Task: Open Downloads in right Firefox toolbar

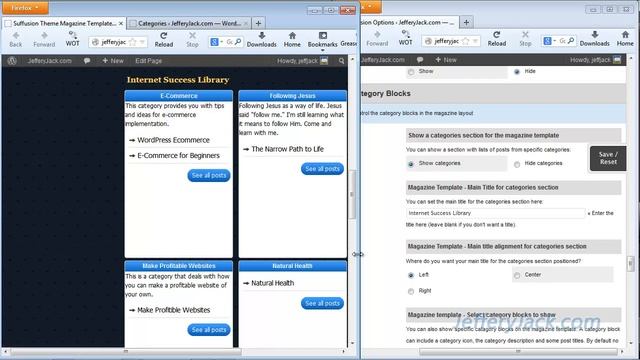Action: 595,35
